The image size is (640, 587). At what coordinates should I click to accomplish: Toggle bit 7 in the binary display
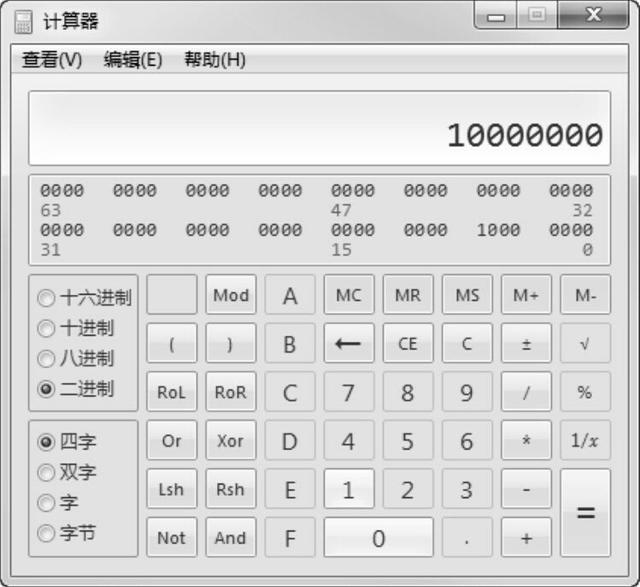pos(480,229)
